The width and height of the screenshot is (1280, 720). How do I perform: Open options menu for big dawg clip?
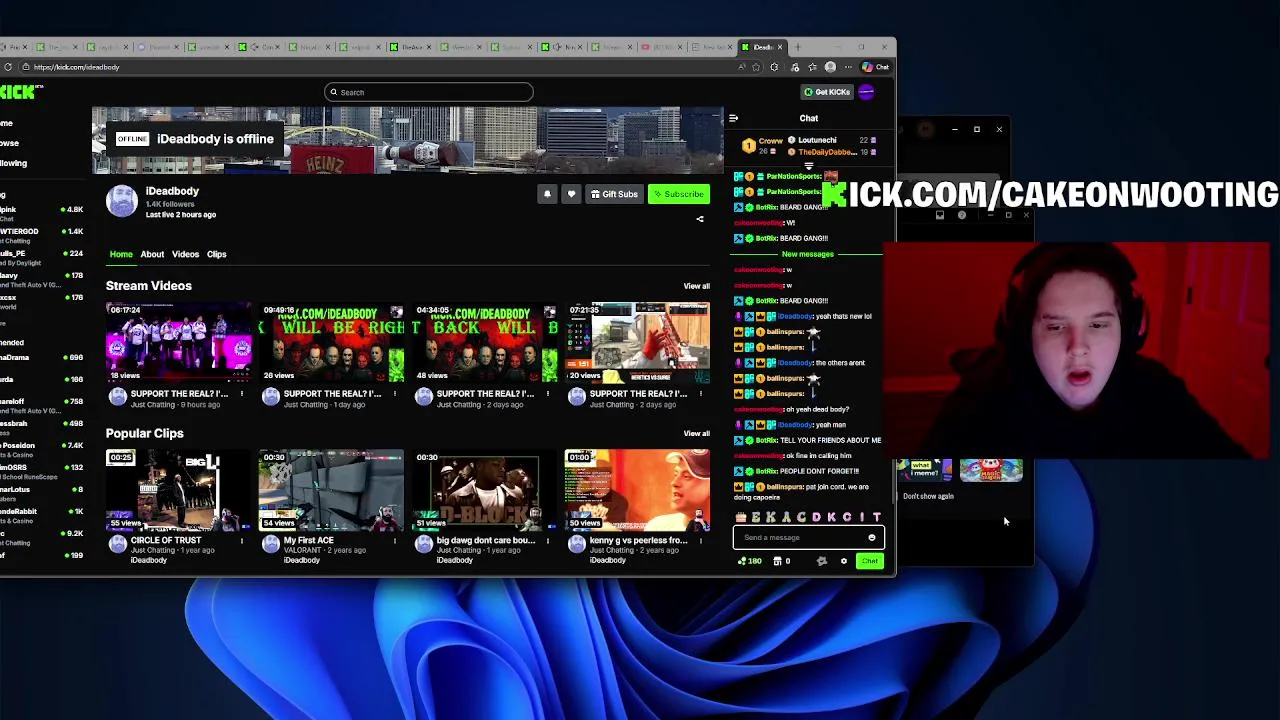click(x=547, y=540)
